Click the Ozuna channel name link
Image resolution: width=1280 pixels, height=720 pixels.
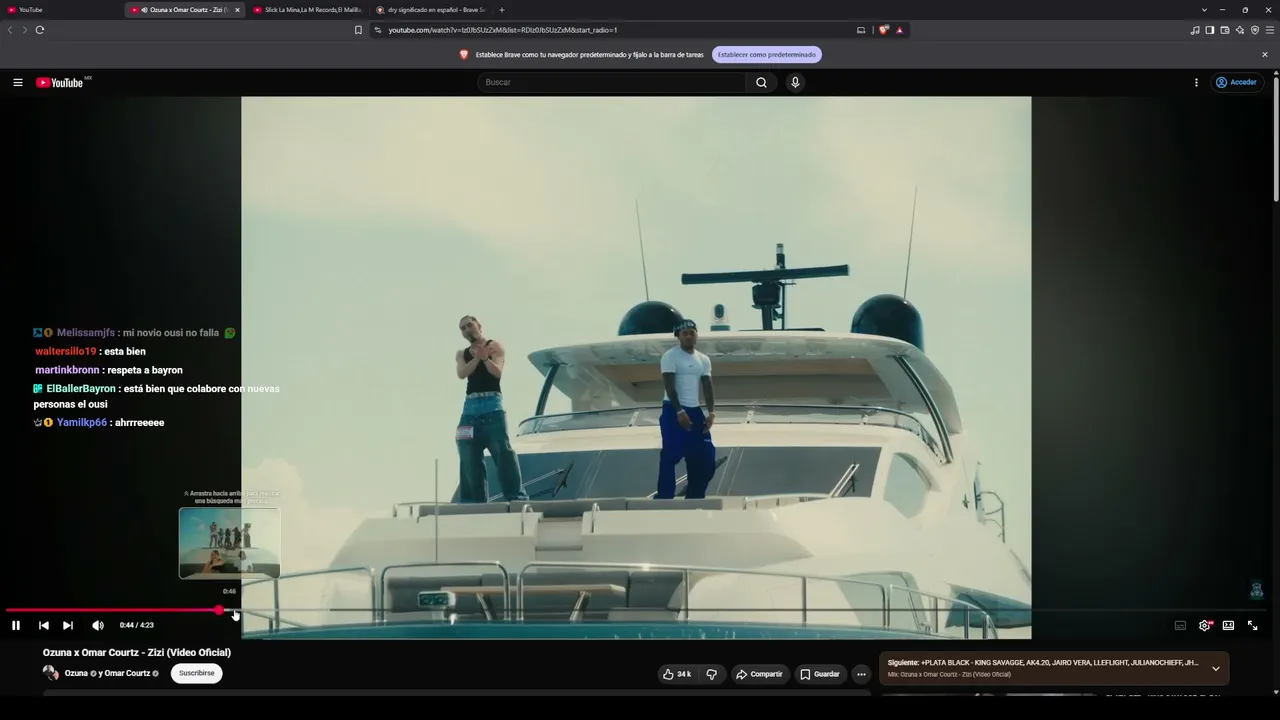76,674
